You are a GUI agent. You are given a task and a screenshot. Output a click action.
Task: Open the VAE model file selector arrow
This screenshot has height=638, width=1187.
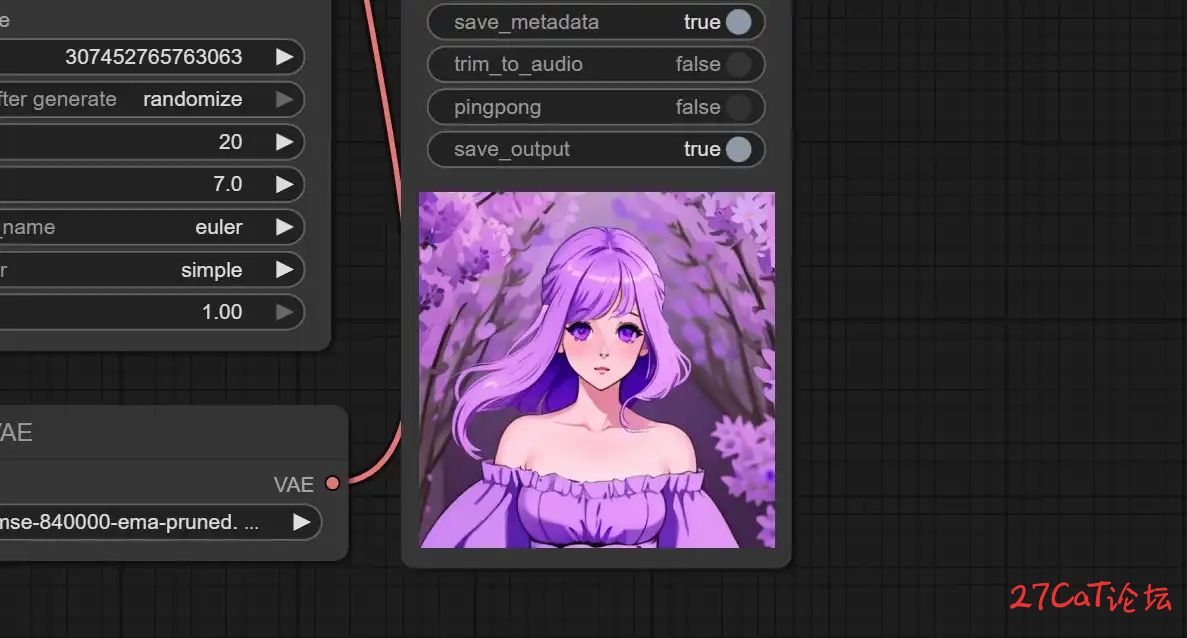pos(301,522)
